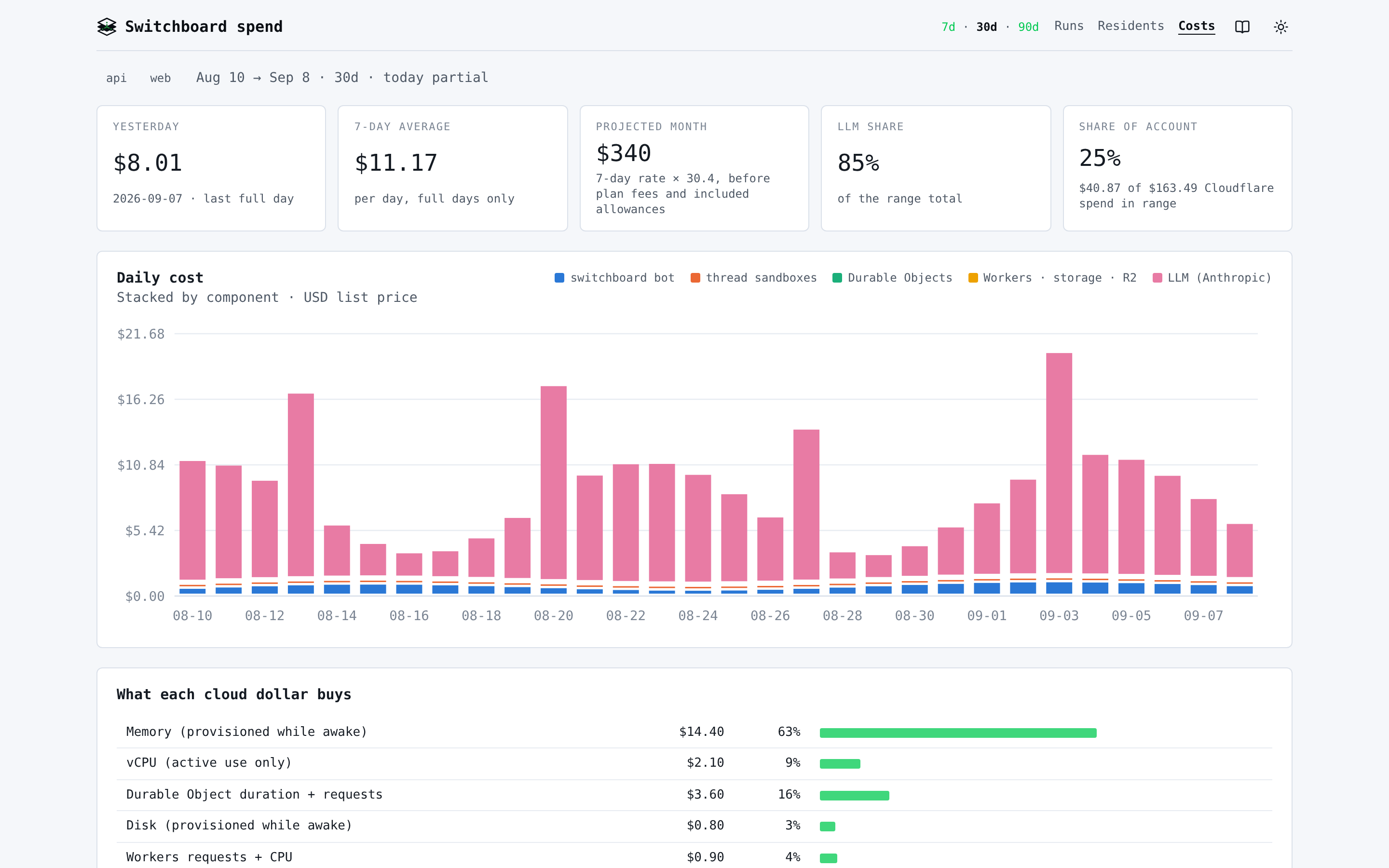Click the 7-day average $11.17 card
The width and height of the screenshot is (1389, 868).
(453, 168)
